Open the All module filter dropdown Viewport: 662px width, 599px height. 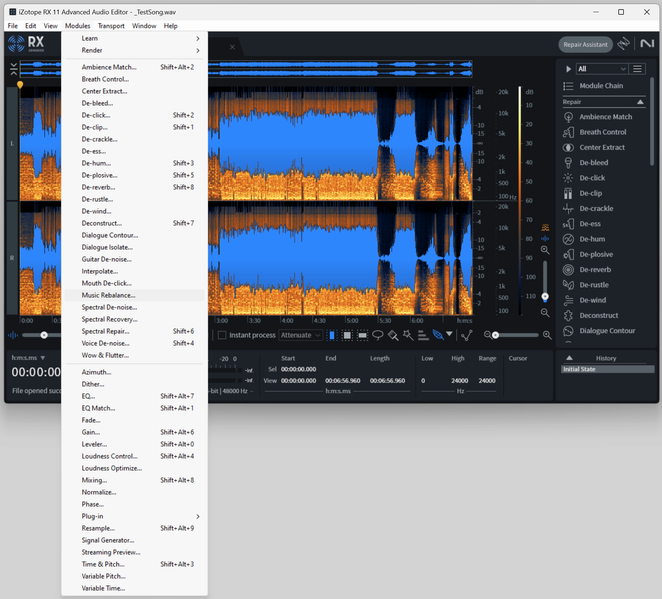click(x=601, y=69)
